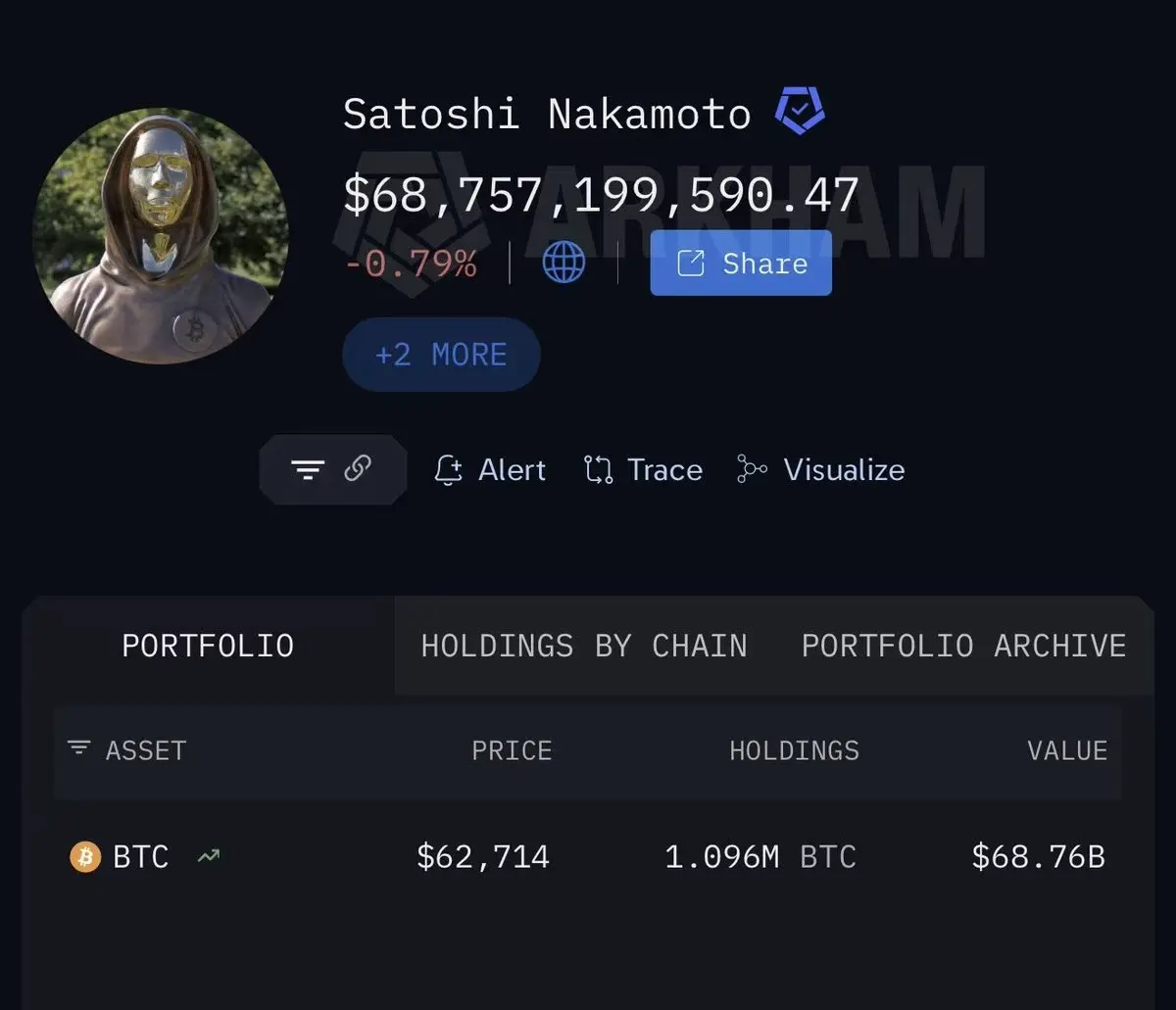The height and width of the screenshot is (1010, 1176).
Task: Click the verified badge beside Satoshi Nakamoto
Action: [x=800, y=111]
